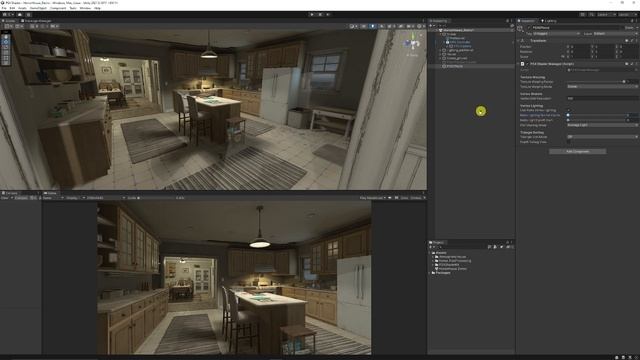640x360 pixels.
Task: Click the object name field in Inspector
Action: (x=576, y=28)
